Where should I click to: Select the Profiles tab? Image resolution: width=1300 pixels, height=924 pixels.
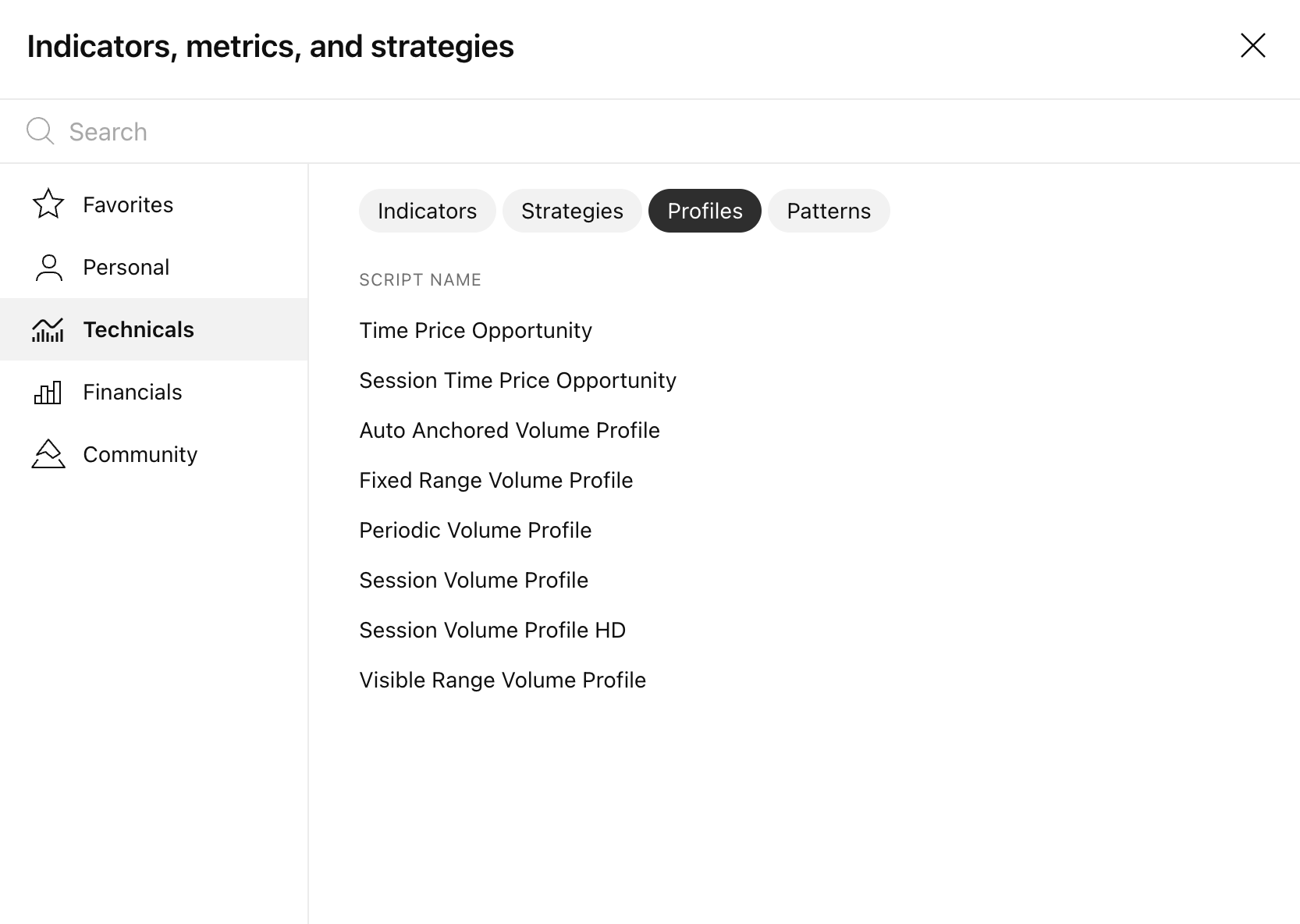tap(705, 211)
